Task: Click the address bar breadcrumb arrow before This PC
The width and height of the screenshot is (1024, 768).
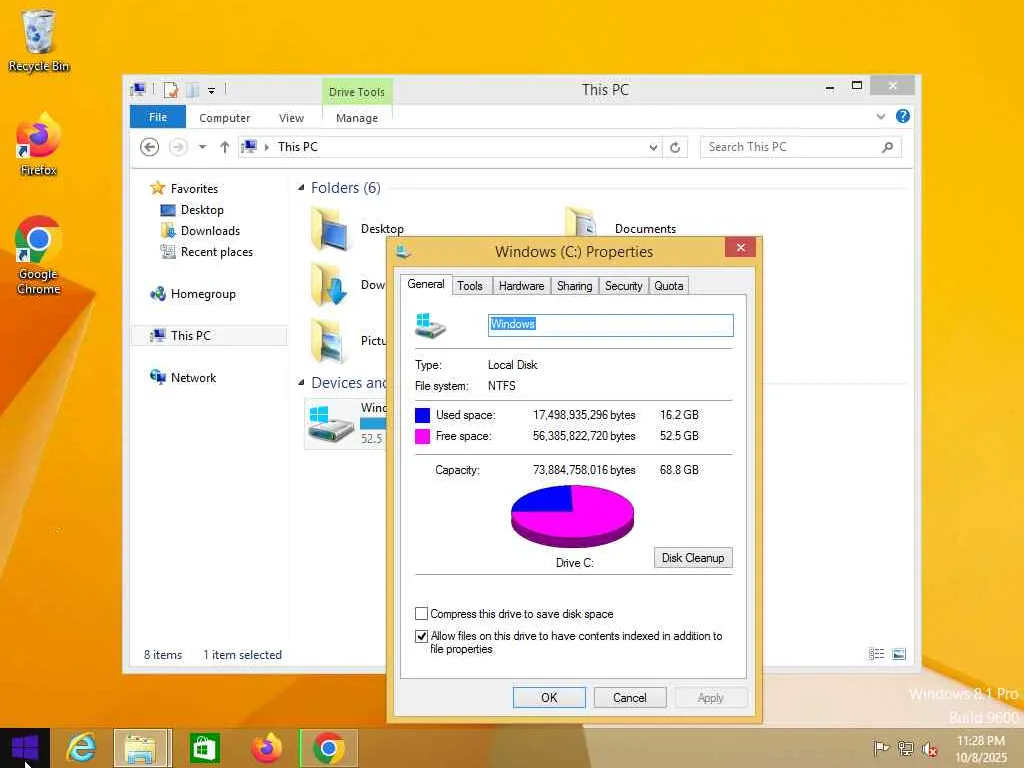Action: point(266,147)
